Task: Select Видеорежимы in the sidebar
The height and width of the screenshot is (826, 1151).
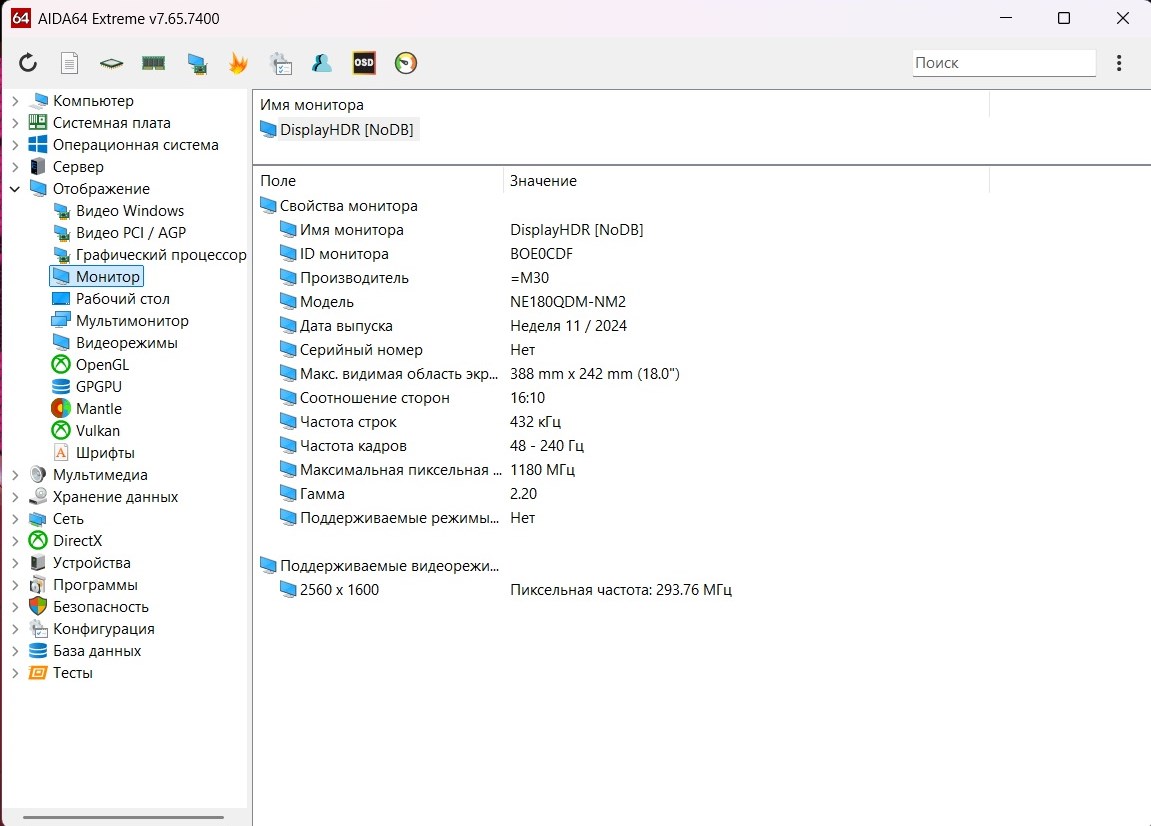Action: click(126, 343)
